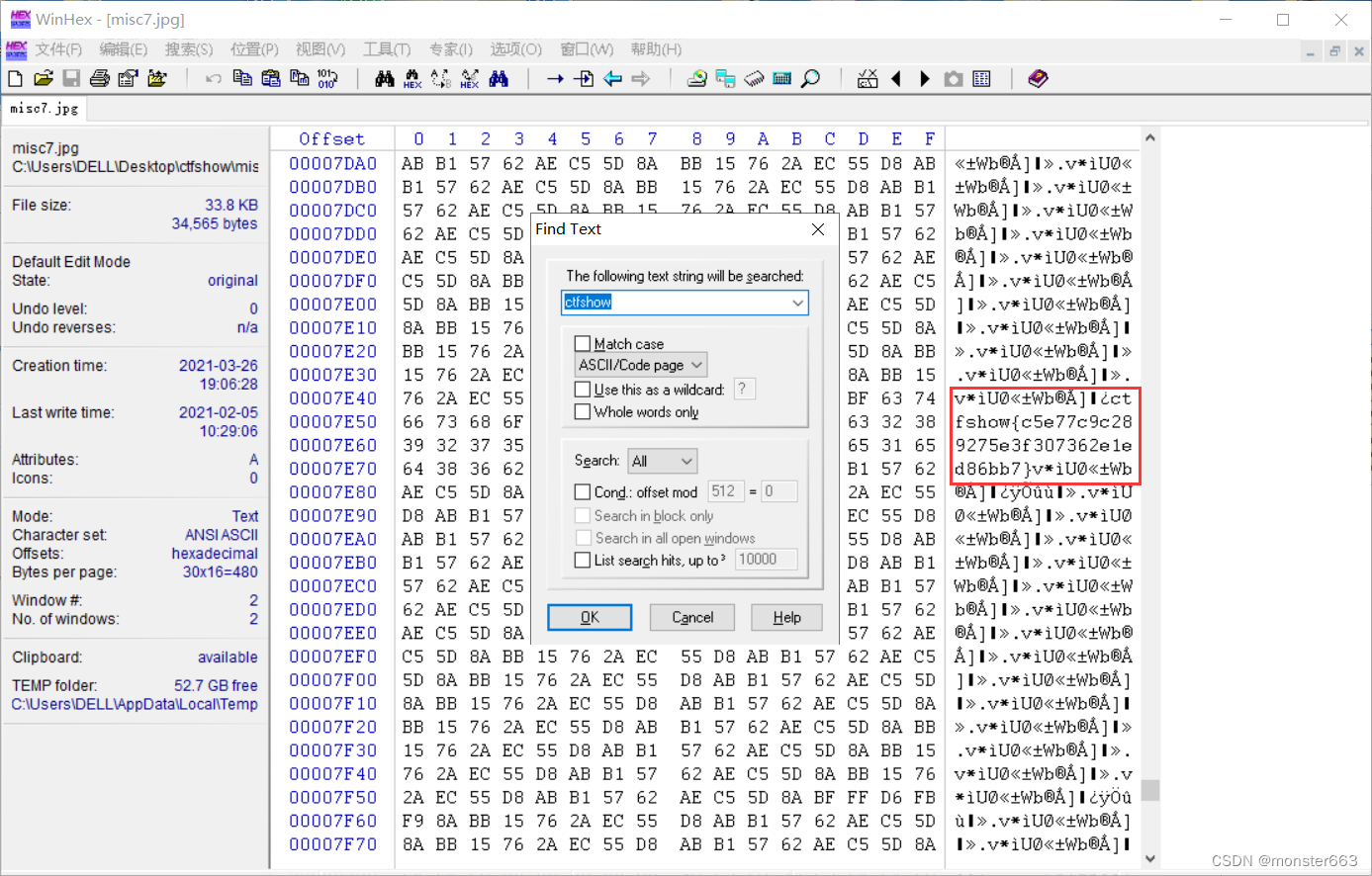The height and width of the screenshot is (876, 1372).
Task: Click the Calculator toolbar icon
Action: pos(781,78)
